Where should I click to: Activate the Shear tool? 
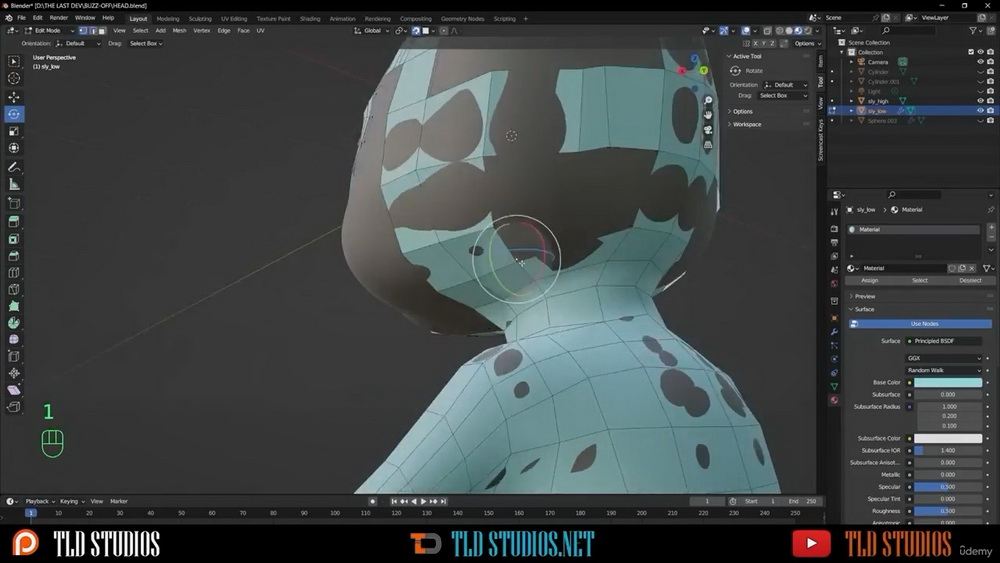tap(13, 390)
